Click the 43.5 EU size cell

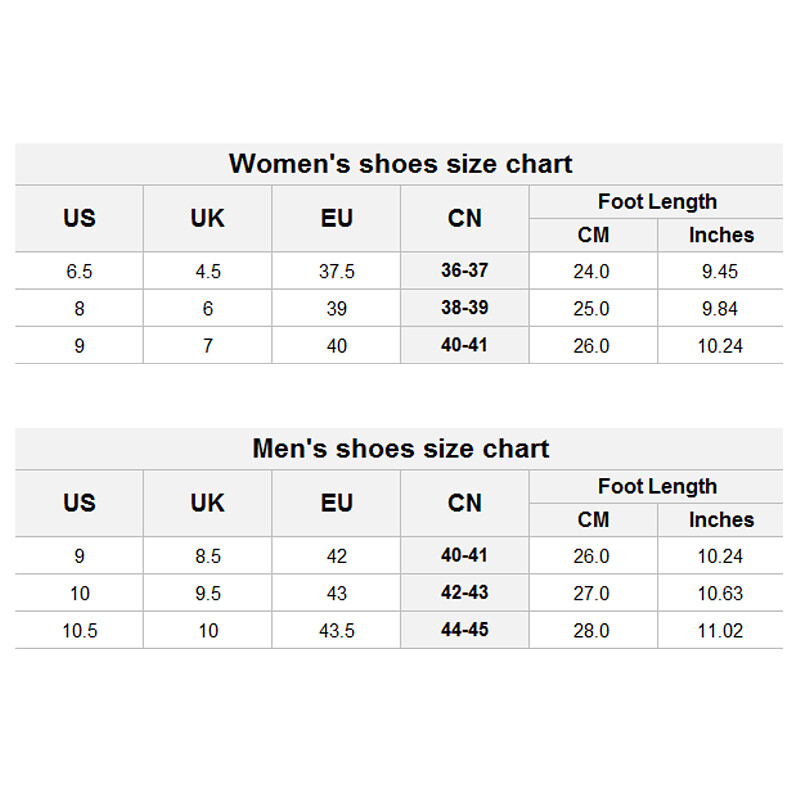(336, 631)
